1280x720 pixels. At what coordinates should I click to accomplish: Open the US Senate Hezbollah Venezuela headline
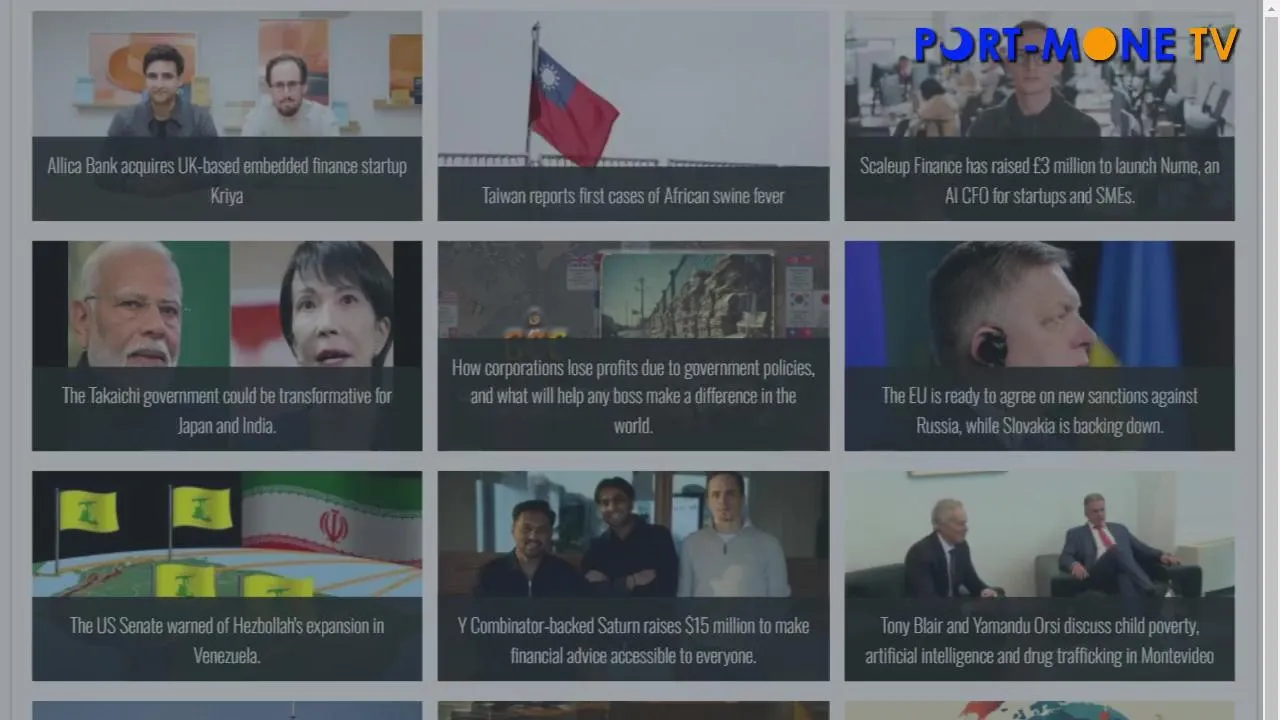tap(227, 640)
